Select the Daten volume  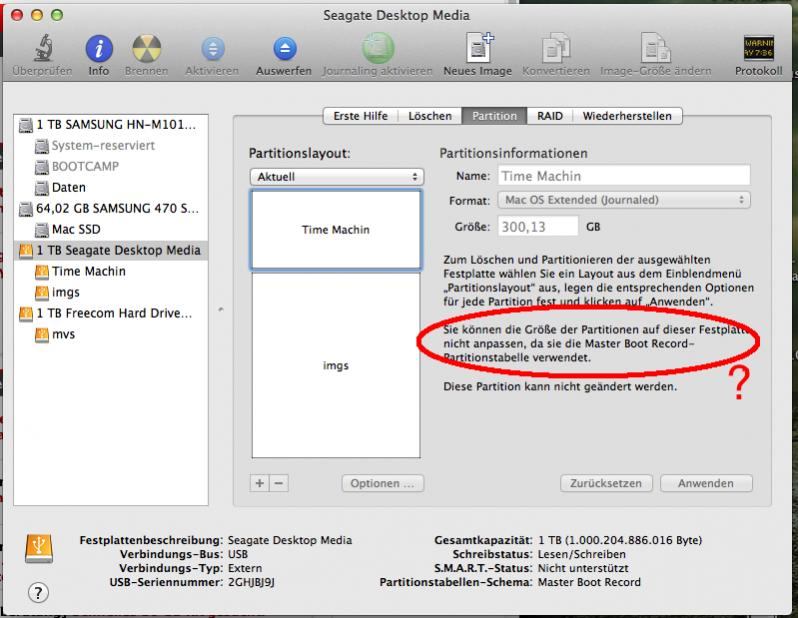(111, 187)
